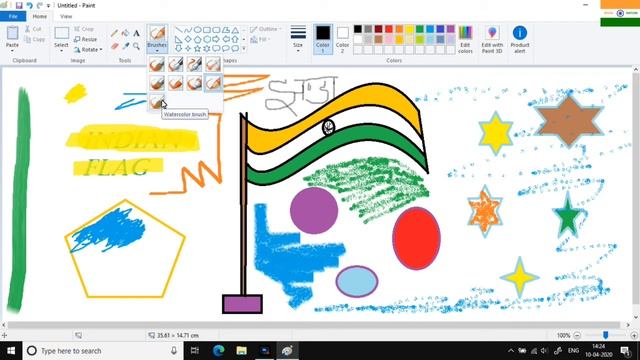Activate Color 2 background box
Viewport: 640px width, 360px height.
pyautogui.click(x=342, y=39)
